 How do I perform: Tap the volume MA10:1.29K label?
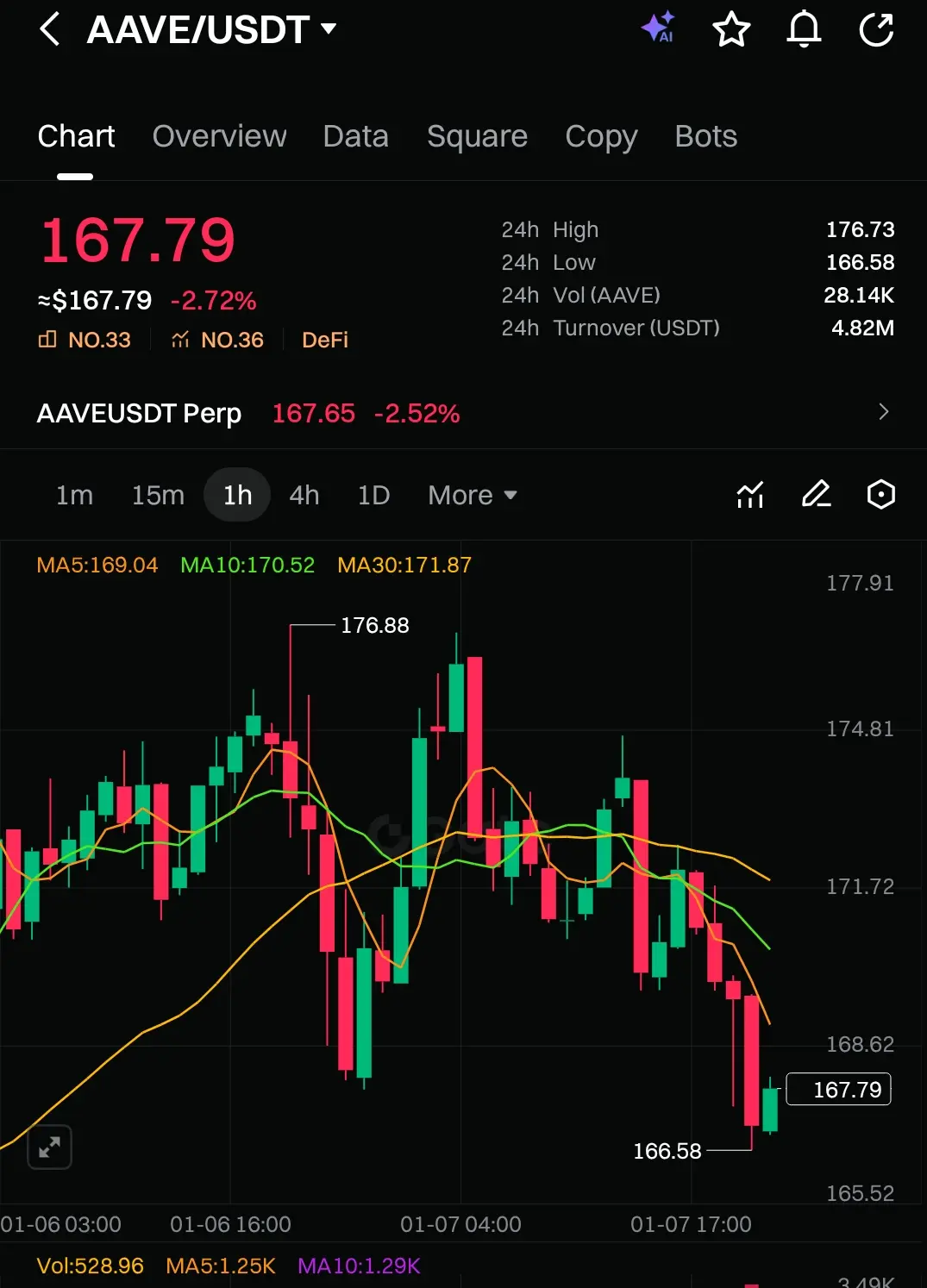[359, 1266]
